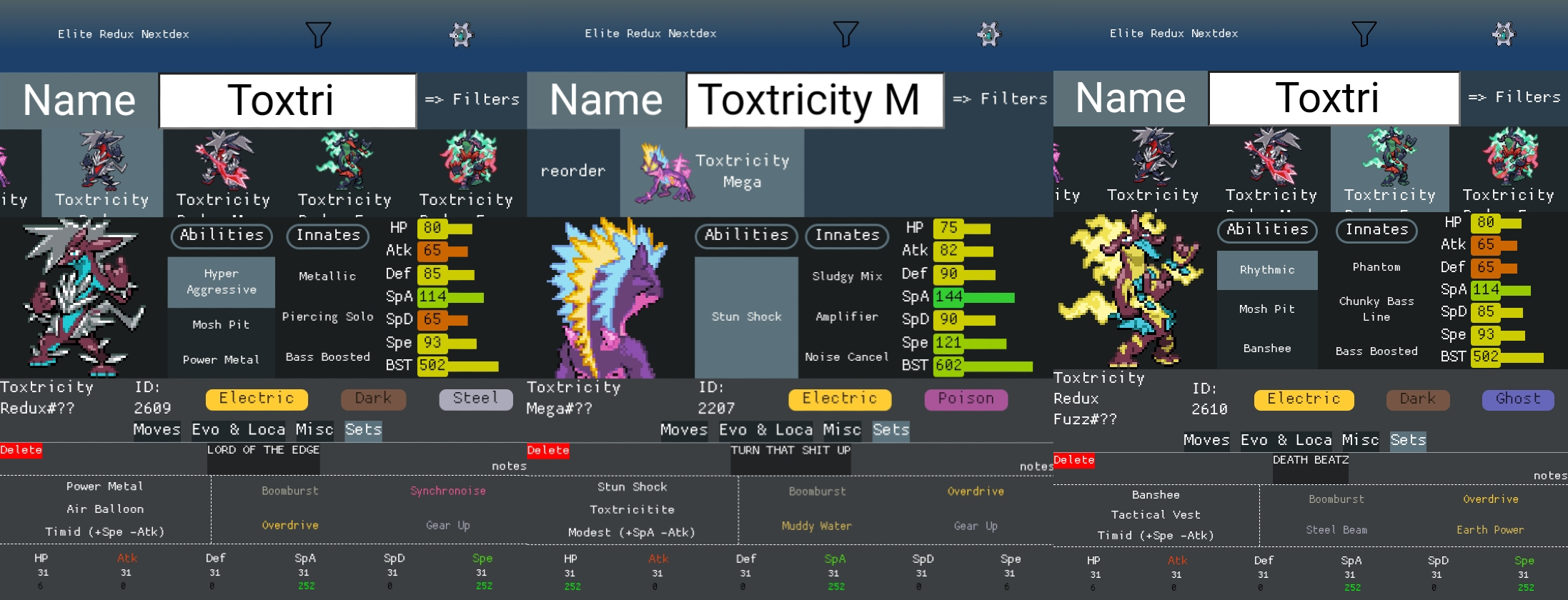The height and width of the screenshot is (600, 1568).
Task: Focus the right panel search field containing Toxtri
Action: [x=1334, y=99]
